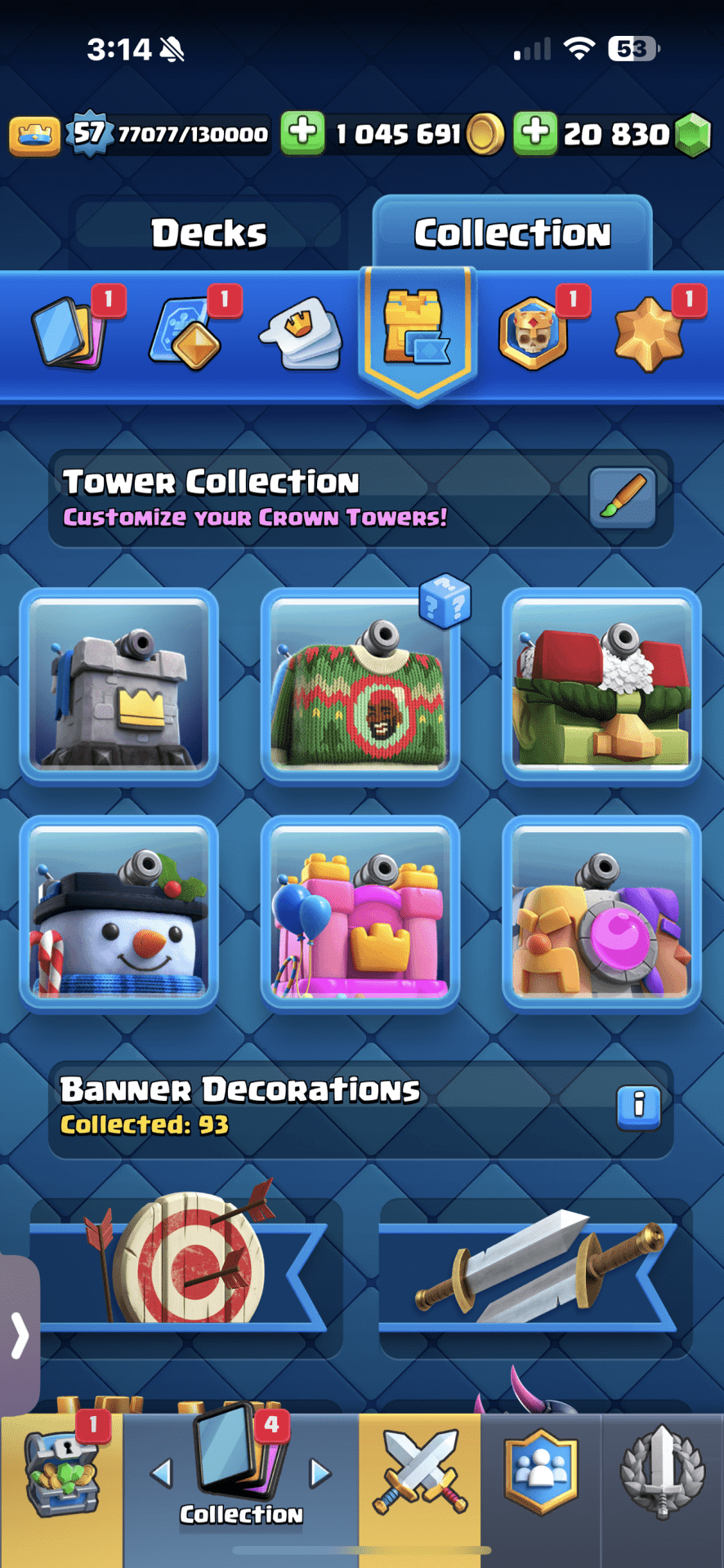Switch to the Decks tab
The width and height of the screenshot is (724, 1568).
tap(209, 233)
